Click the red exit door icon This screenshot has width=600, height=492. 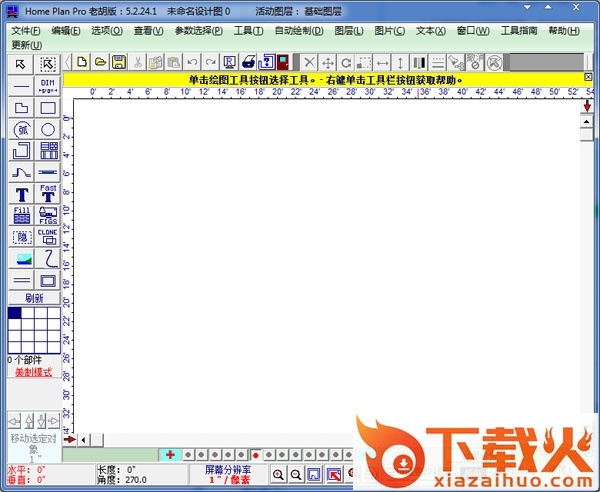pyautogui.click(x=283, y=62)
